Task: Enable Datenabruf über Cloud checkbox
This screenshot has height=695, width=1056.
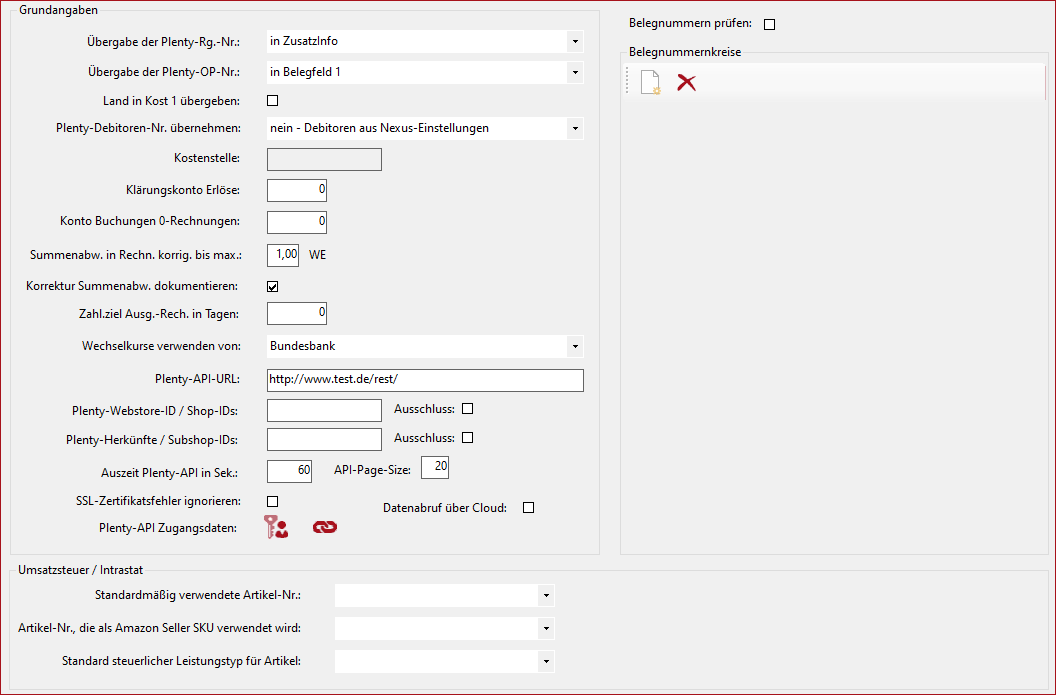Action: point(529,508)
